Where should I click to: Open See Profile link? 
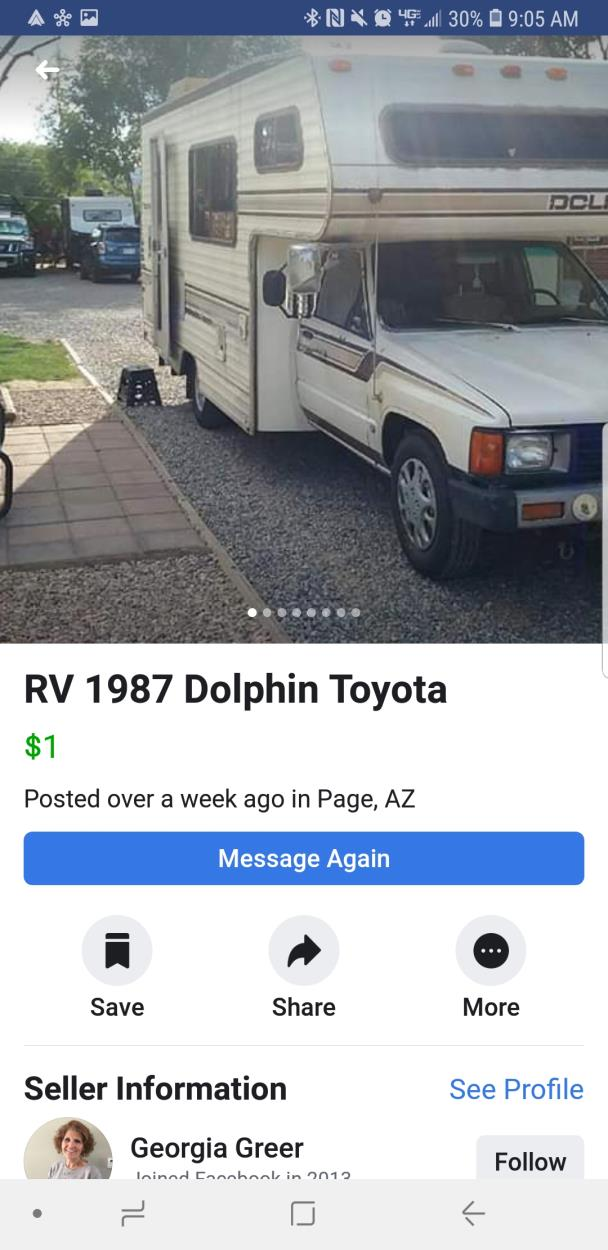[x=516, y=1089]
